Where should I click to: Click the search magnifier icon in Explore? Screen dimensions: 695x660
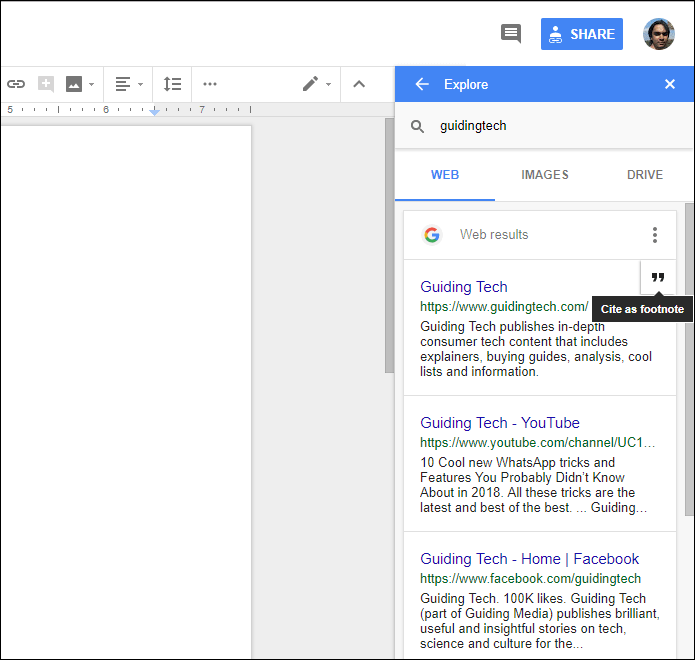417,126
